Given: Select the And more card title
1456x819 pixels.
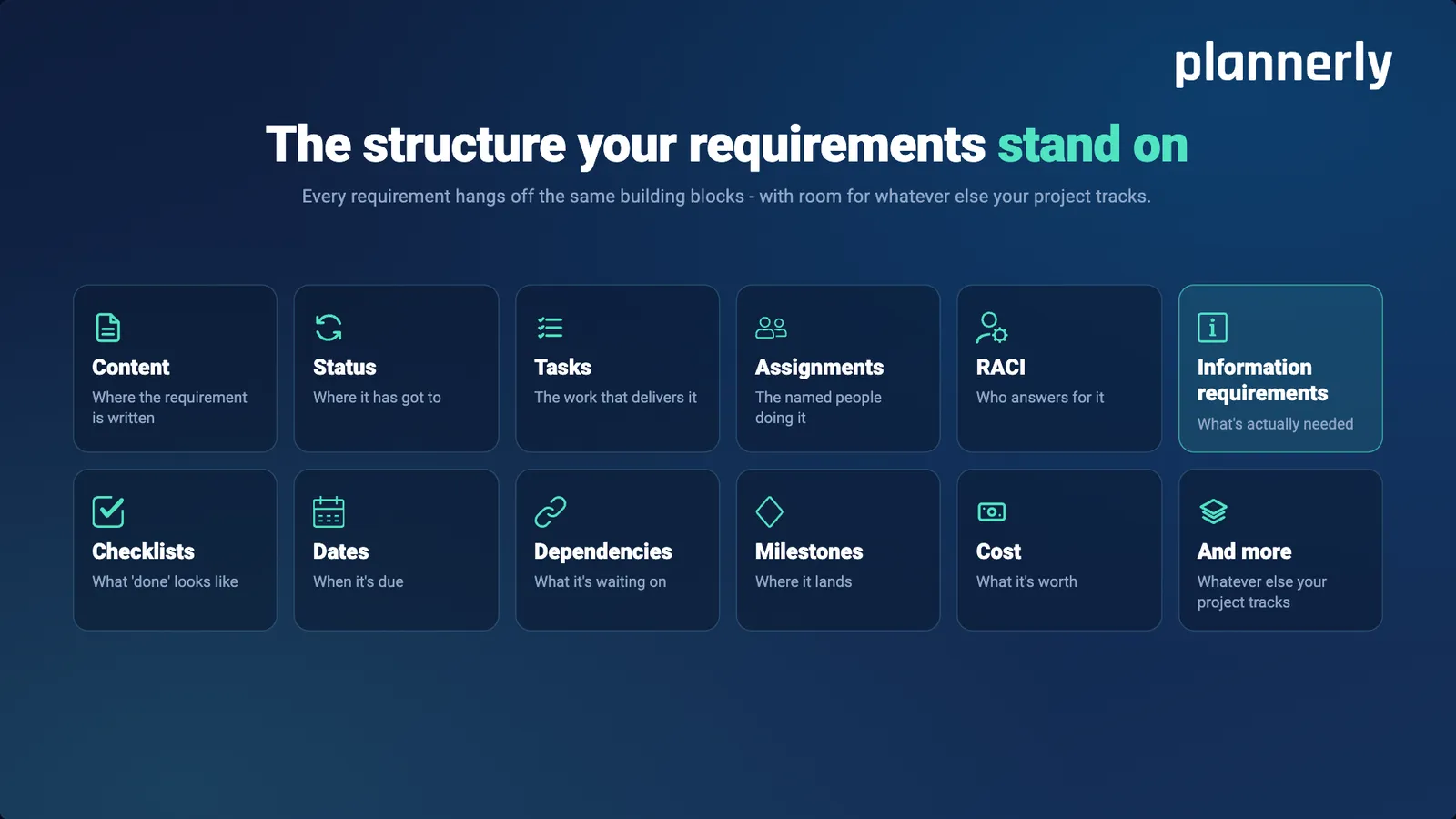Looking at the screenshot, I should click(1244, 551).
